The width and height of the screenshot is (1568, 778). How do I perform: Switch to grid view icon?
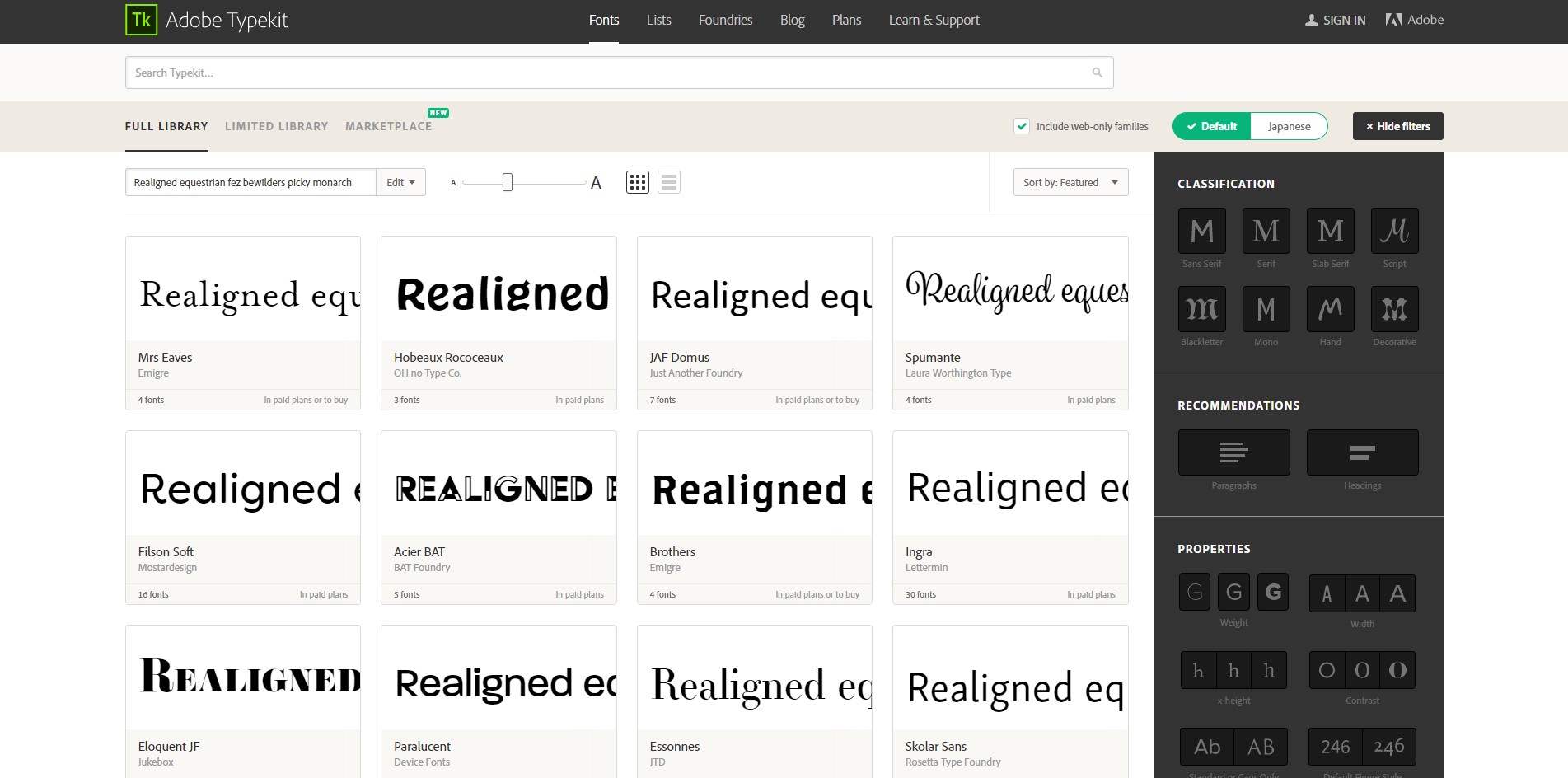pyautogui.click(x=638, y=182)
